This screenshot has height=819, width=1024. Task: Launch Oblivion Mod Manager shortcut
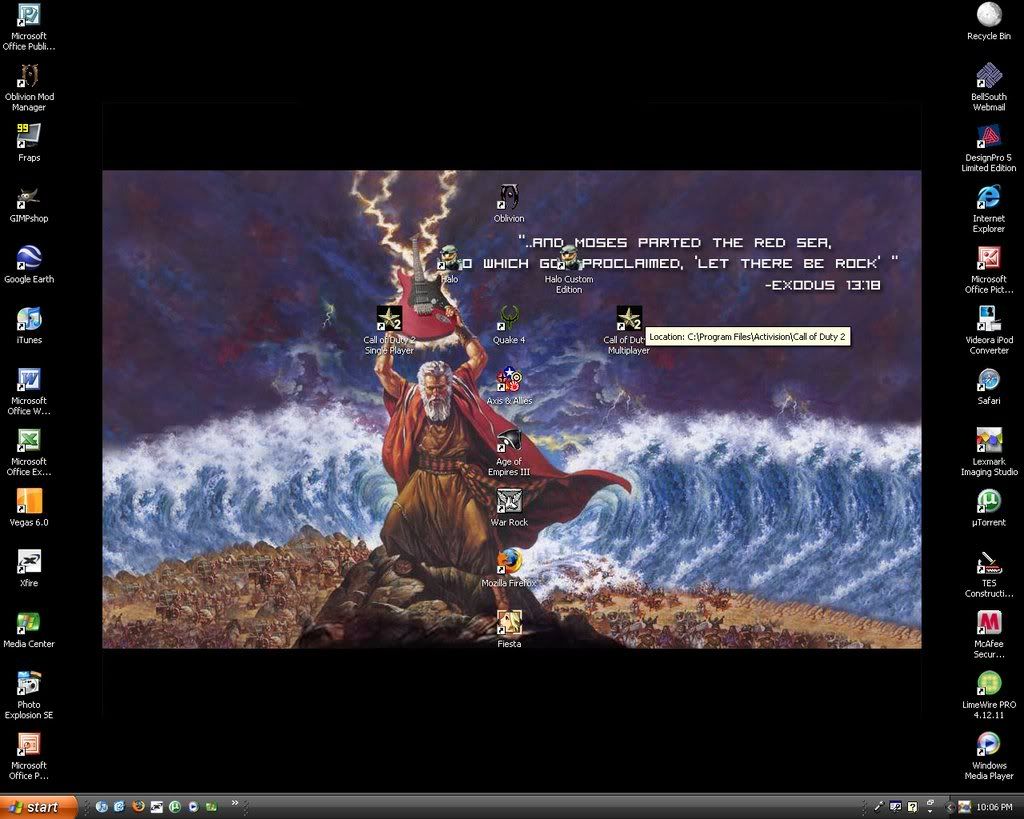(29, 88)
